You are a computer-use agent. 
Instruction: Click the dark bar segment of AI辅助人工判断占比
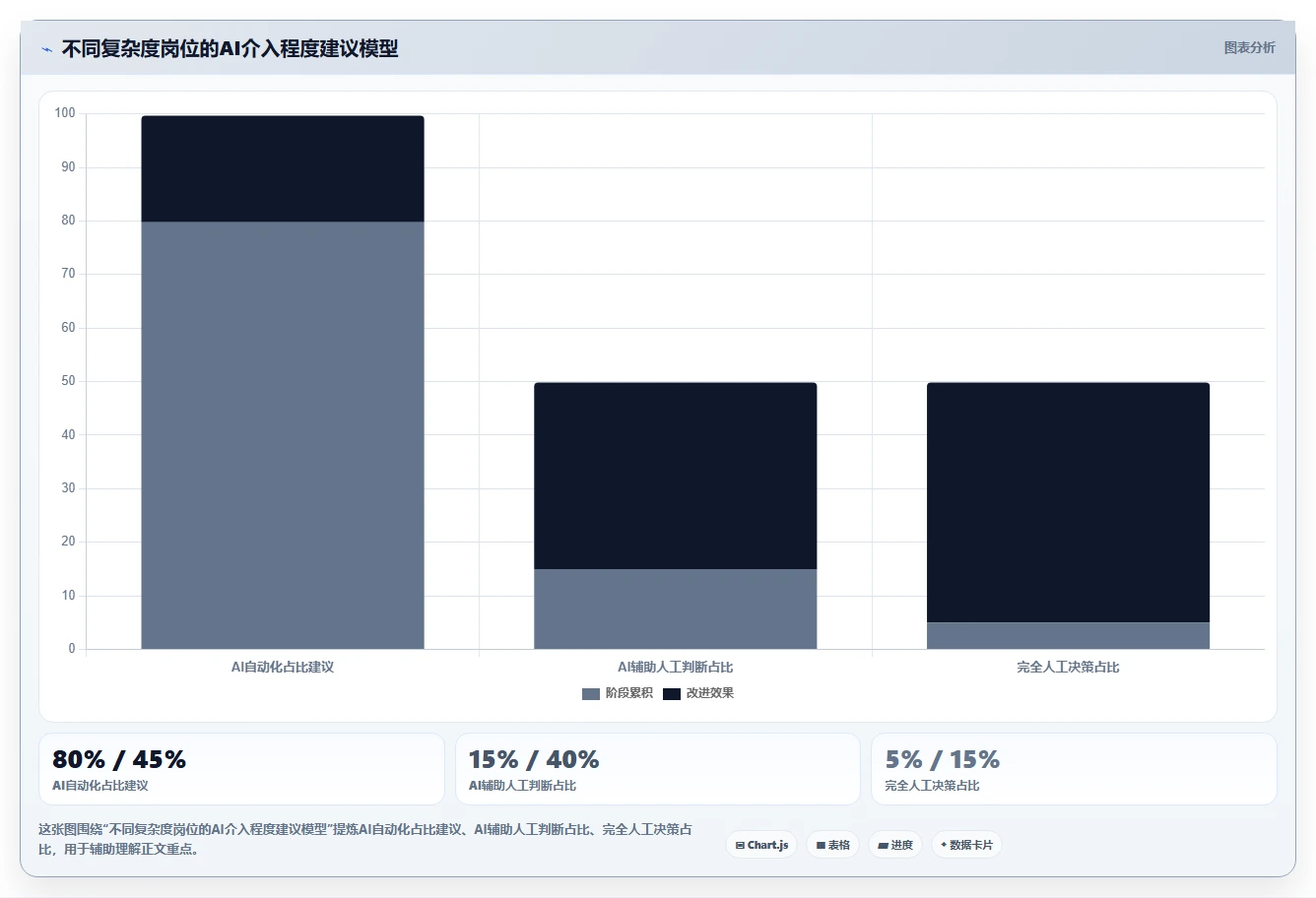[x=676, y=476]
